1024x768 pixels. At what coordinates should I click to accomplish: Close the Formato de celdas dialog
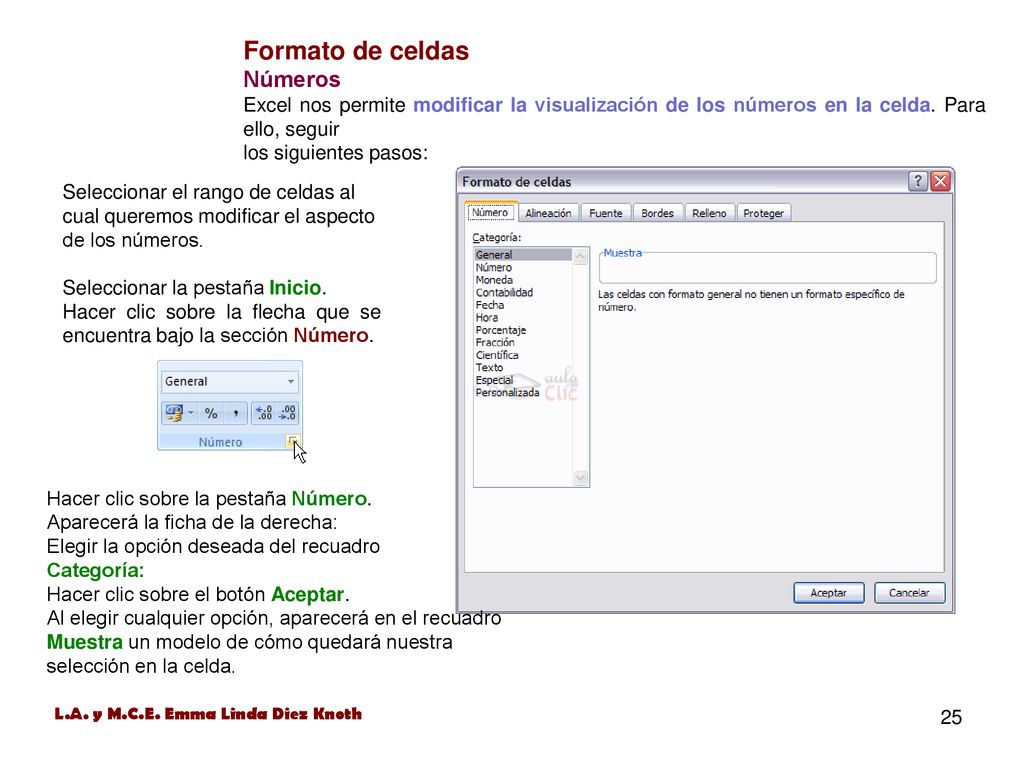click(940, 181)
